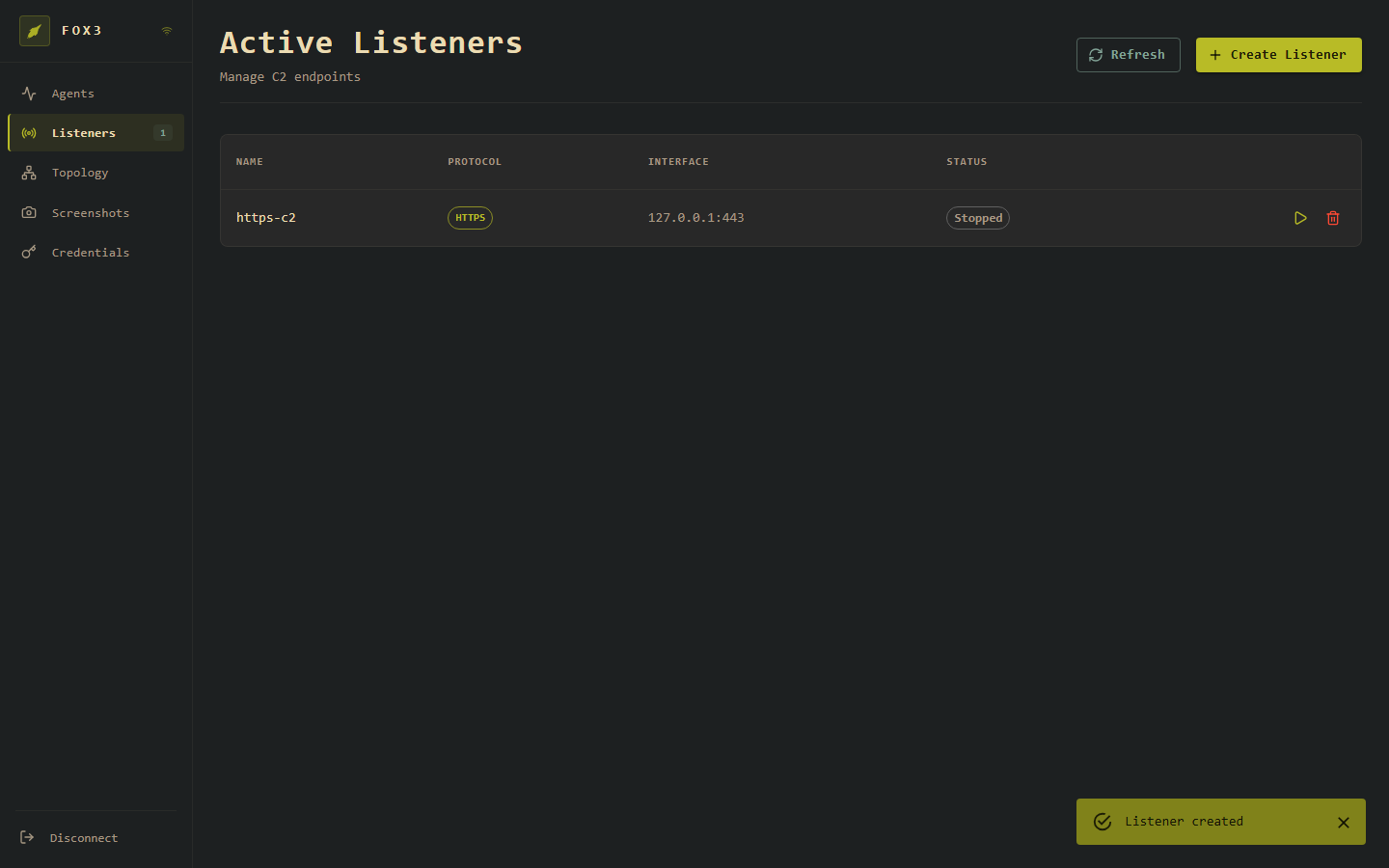The height and width of the screenshot is (868, 1389).
Task: Dismiss the Listener created notification
Action: click(1344, 823)
